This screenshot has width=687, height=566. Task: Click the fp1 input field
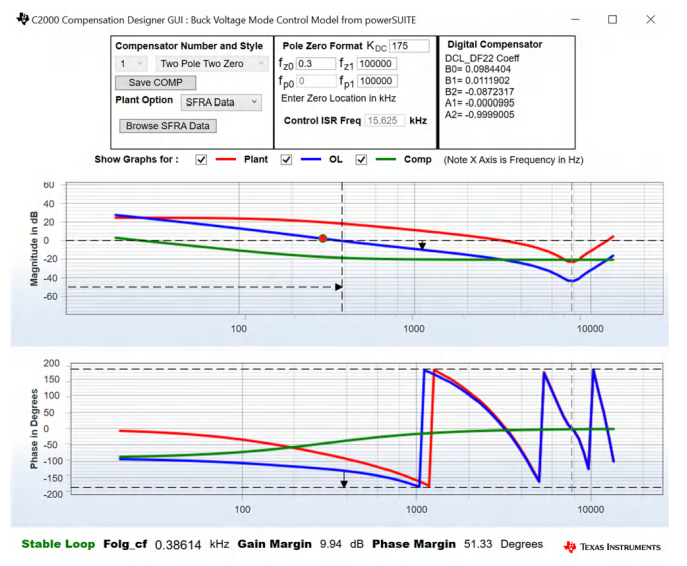click(377, 81)
